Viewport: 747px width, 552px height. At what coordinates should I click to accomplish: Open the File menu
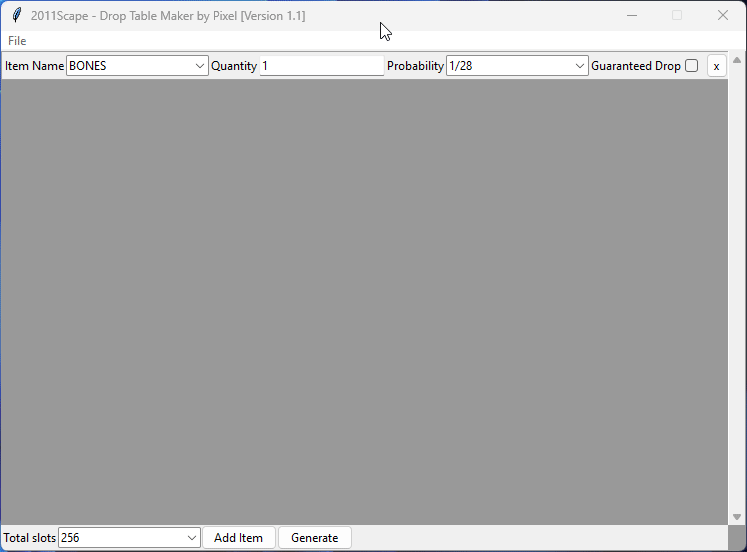[x=17, y=41]
